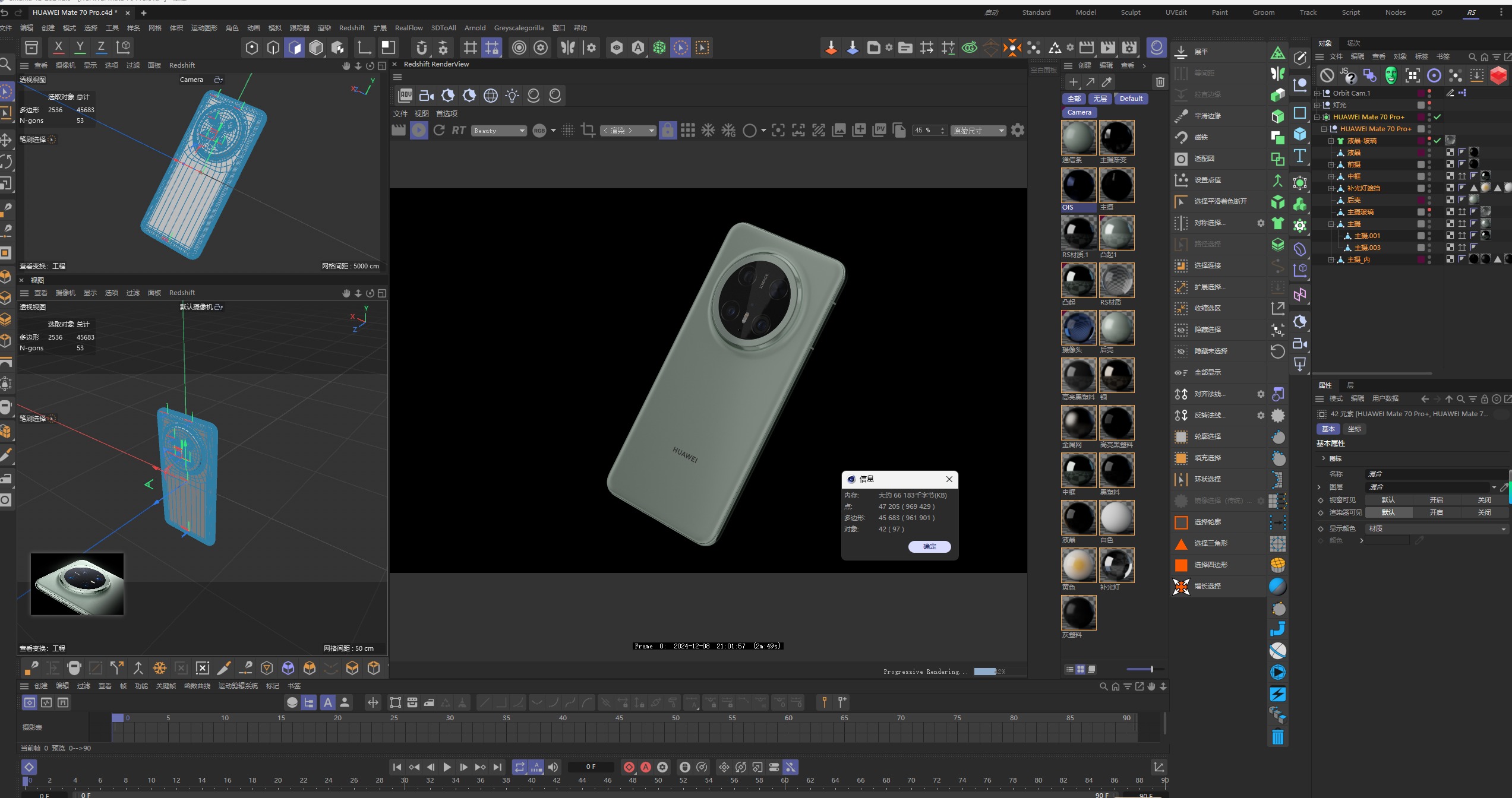
Task: Open the Beauty AOV dropdown
Action: coord(499,131)
